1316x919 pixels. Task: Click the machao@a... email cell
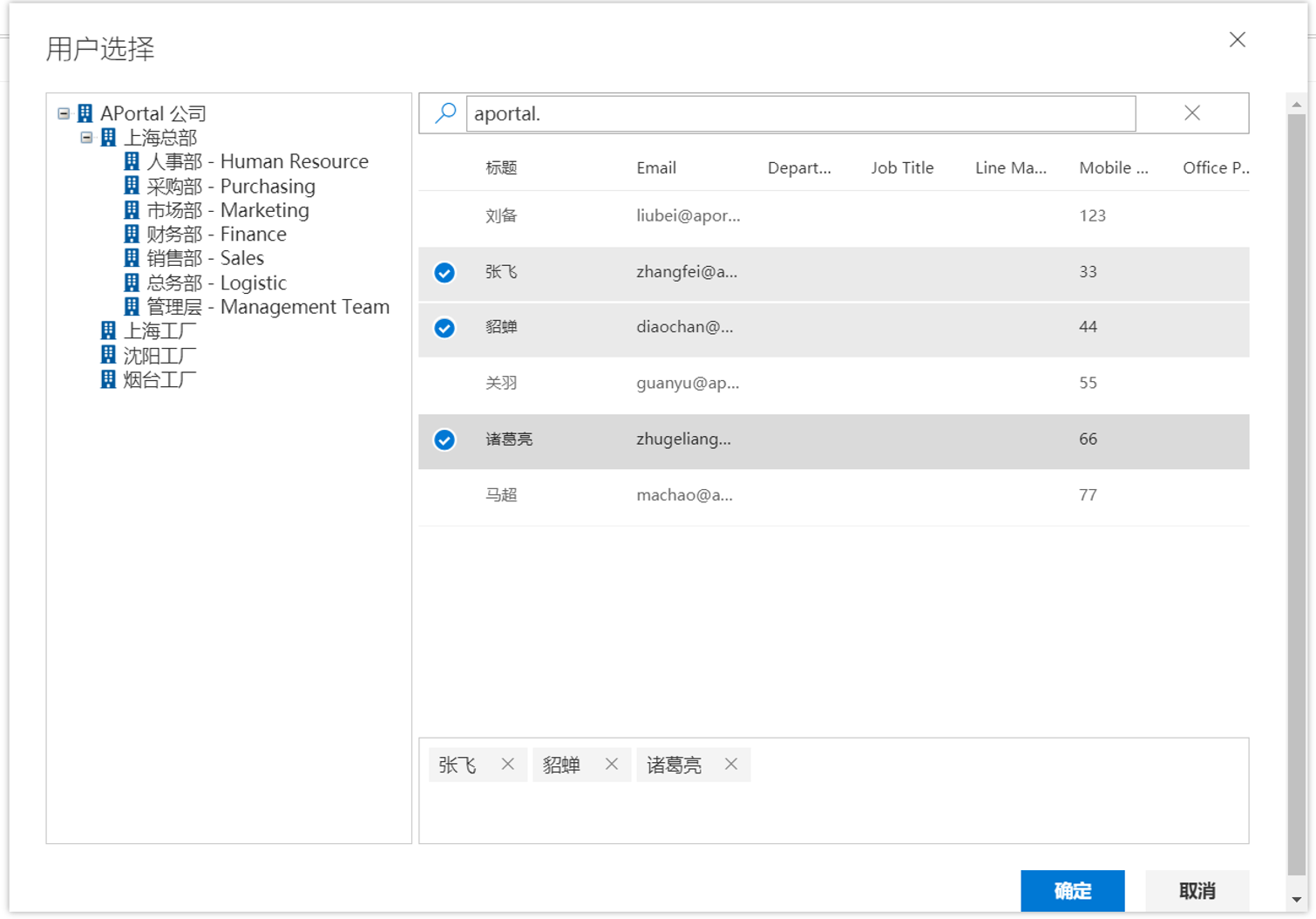685,495
